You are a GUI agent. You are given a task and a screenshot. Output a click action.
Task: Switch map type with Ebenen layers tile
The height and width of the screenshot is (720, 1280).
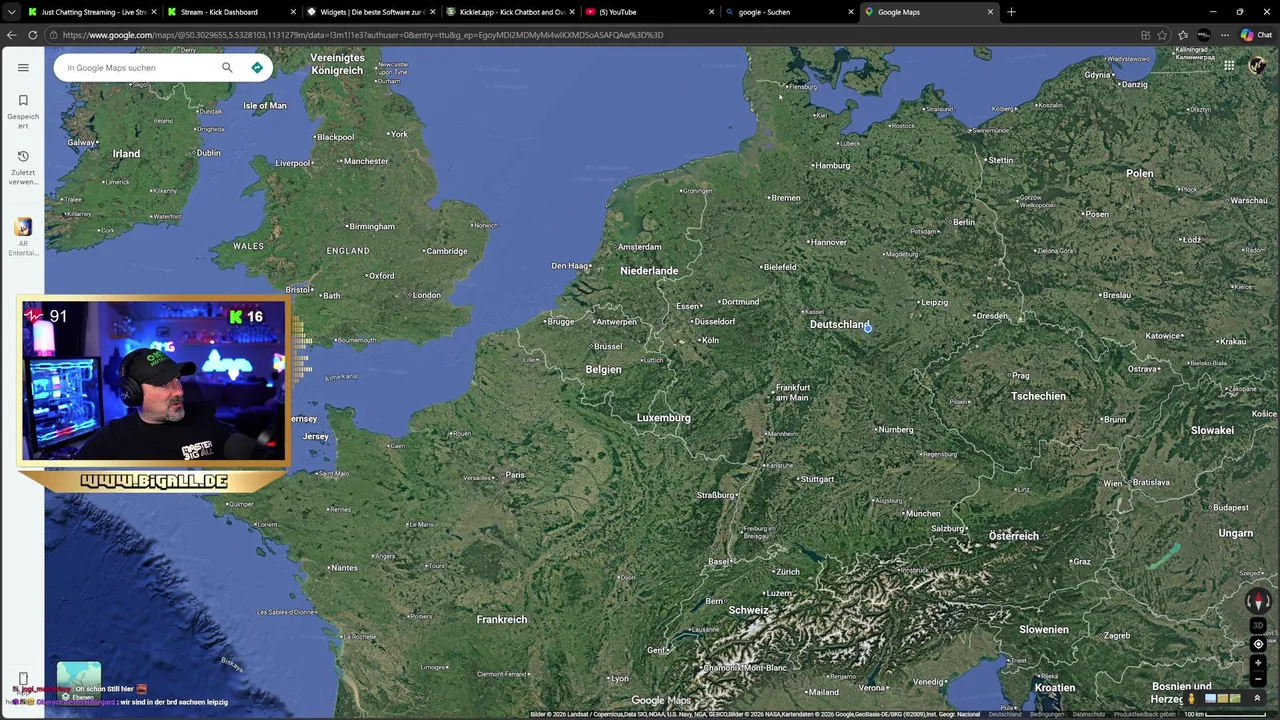79,681
